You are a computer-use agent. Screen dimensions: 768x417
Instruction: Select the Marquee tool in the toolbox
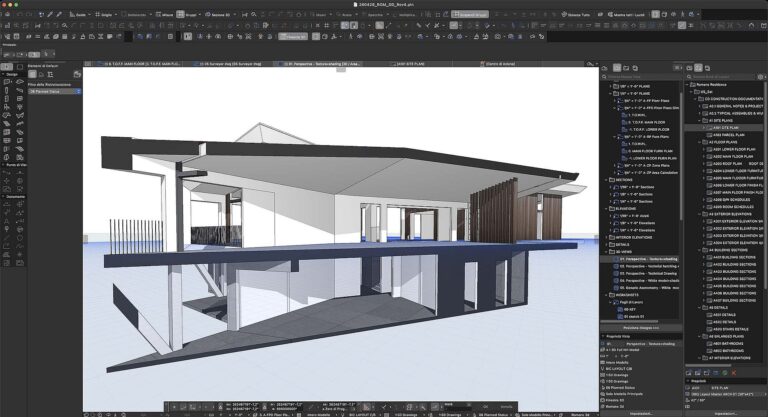click(20, 67)
